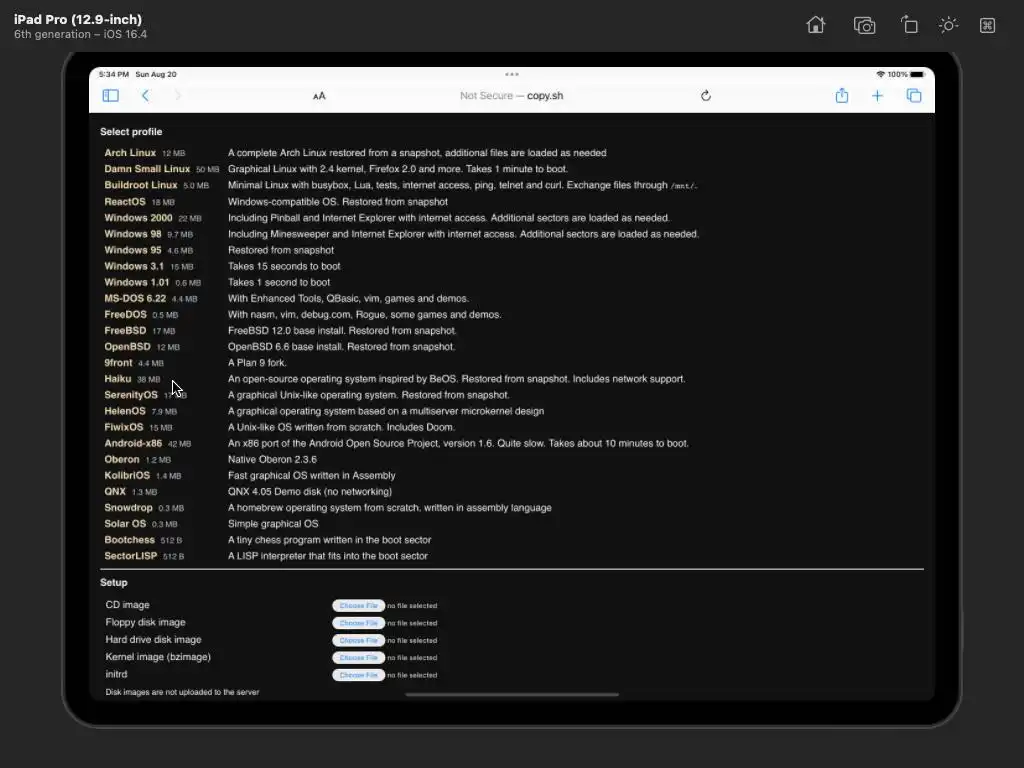The height and width of the screenshot is (768, 1024).
Task: Tap the Wi-Fi status icon
Action: pos(880,74)
